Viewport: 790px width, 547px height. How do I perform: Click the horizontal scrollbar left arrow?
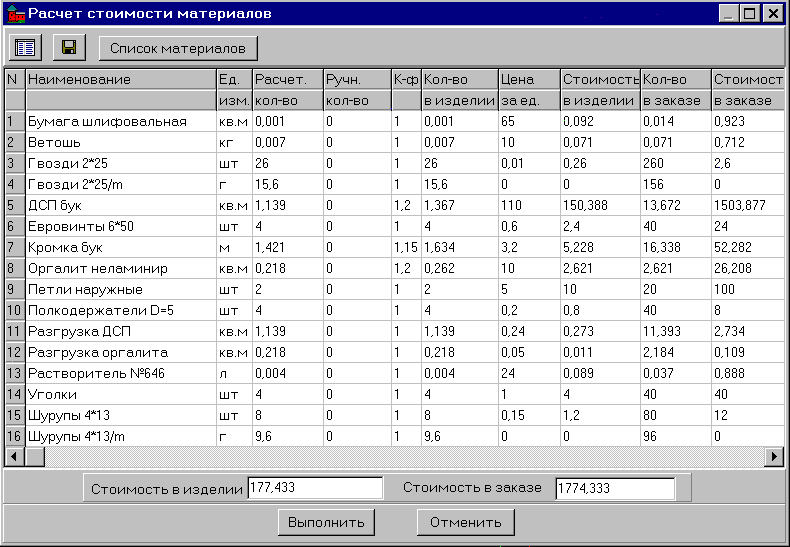[x=15, y=457]
